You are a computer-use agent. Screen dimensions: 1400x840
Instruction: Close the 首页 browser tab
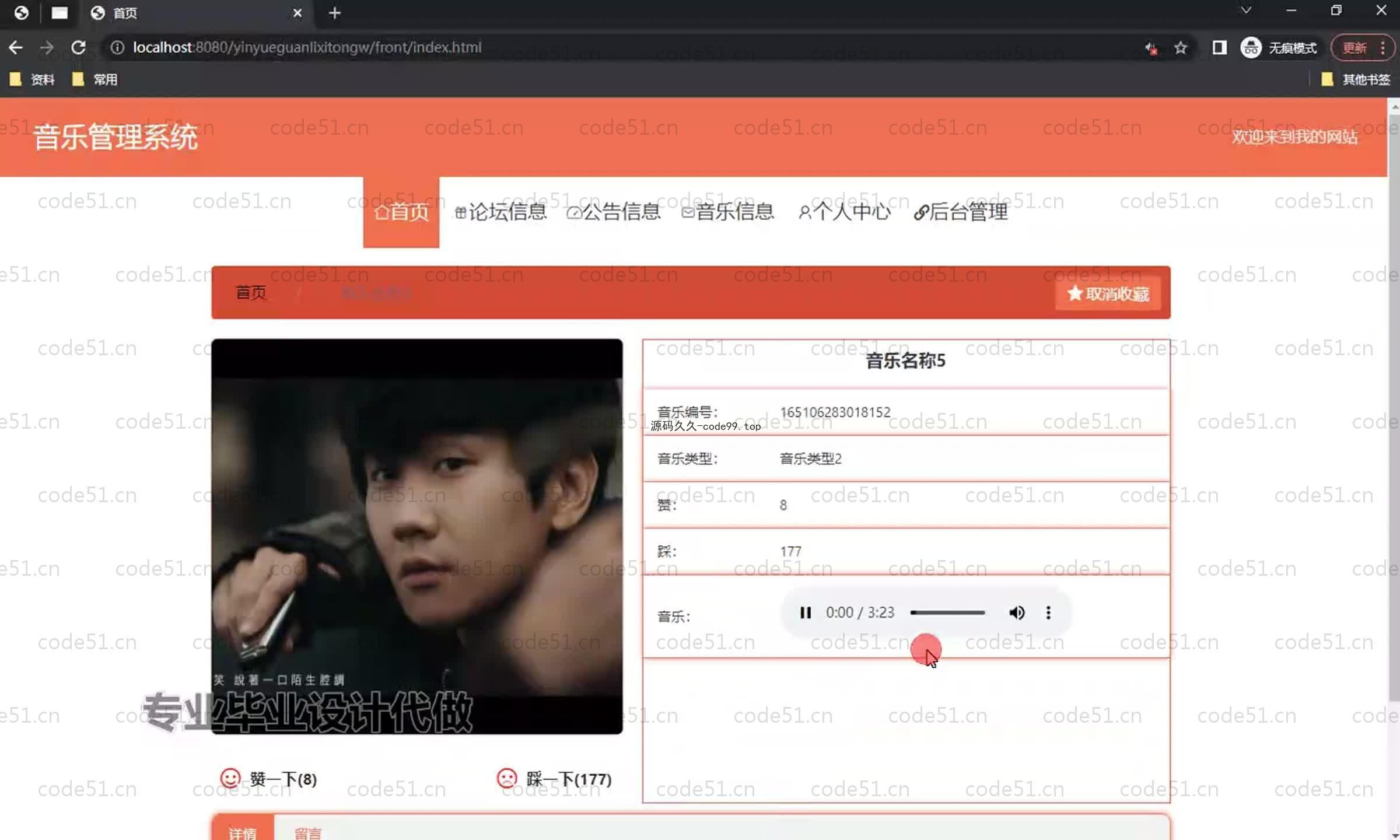(x=297, y=13)
